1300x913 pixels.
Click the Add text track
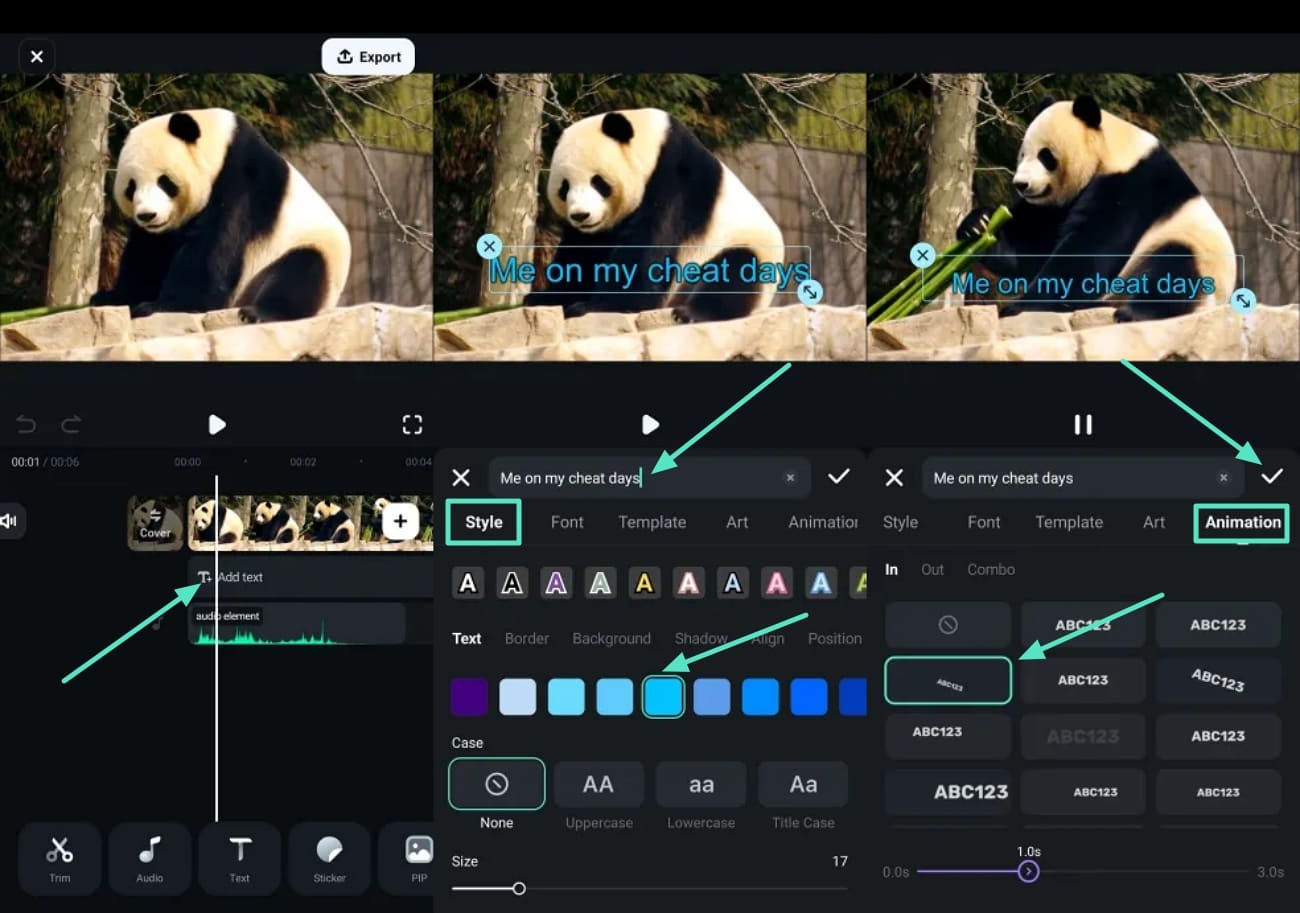(311, 577)
